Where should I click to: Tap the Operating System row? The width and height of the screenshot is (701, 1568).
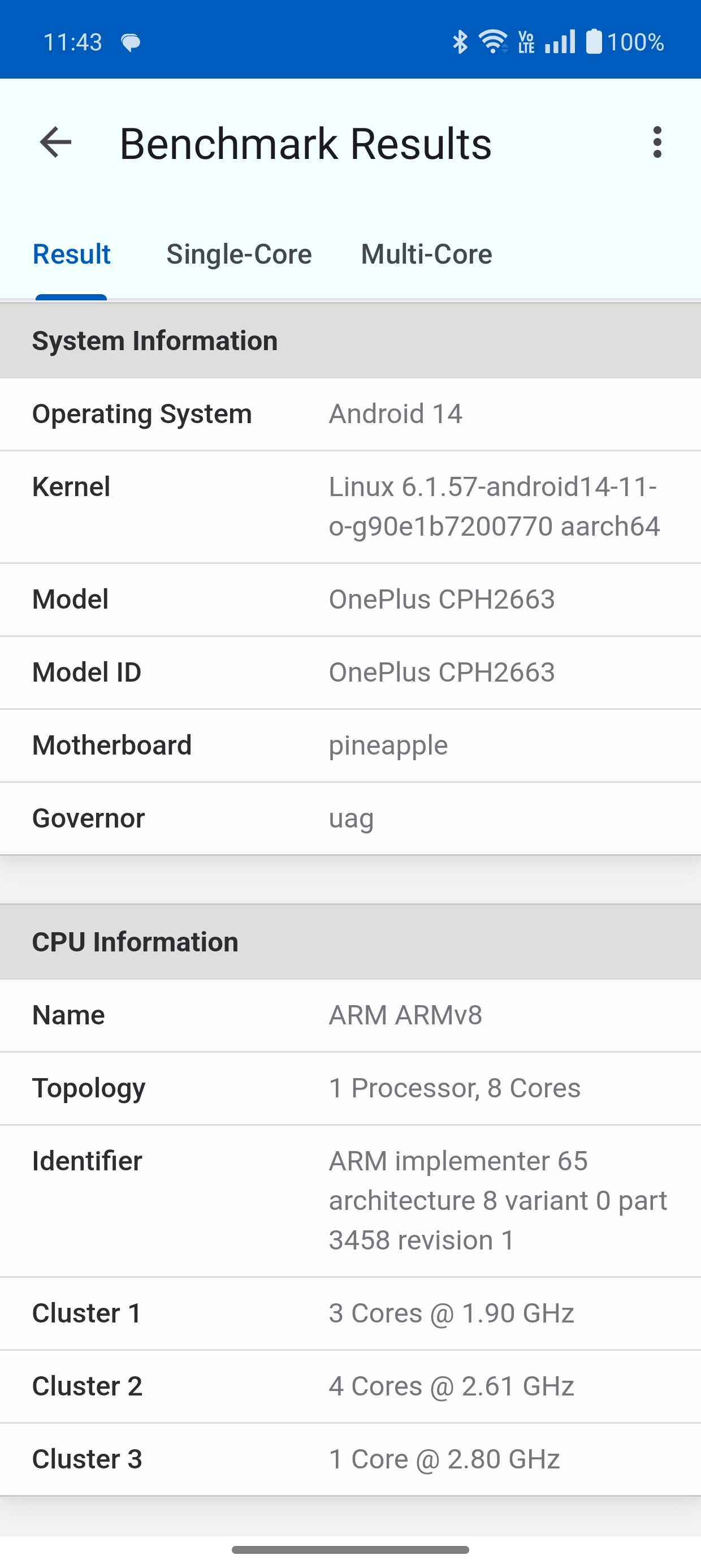pos(350,415)
